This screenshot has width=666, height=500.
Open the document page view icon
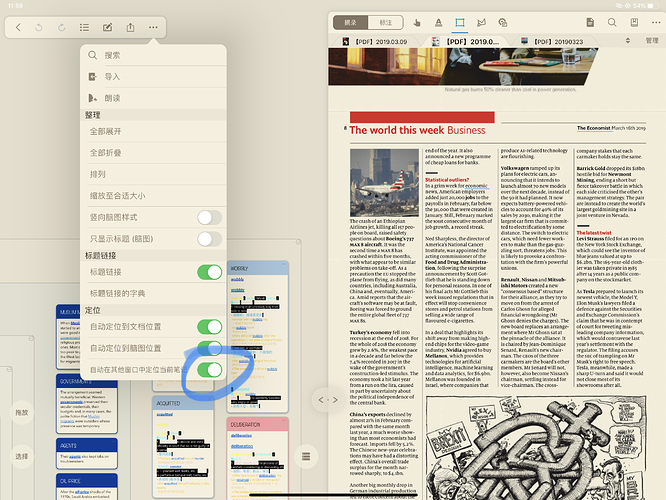(590, 23)
